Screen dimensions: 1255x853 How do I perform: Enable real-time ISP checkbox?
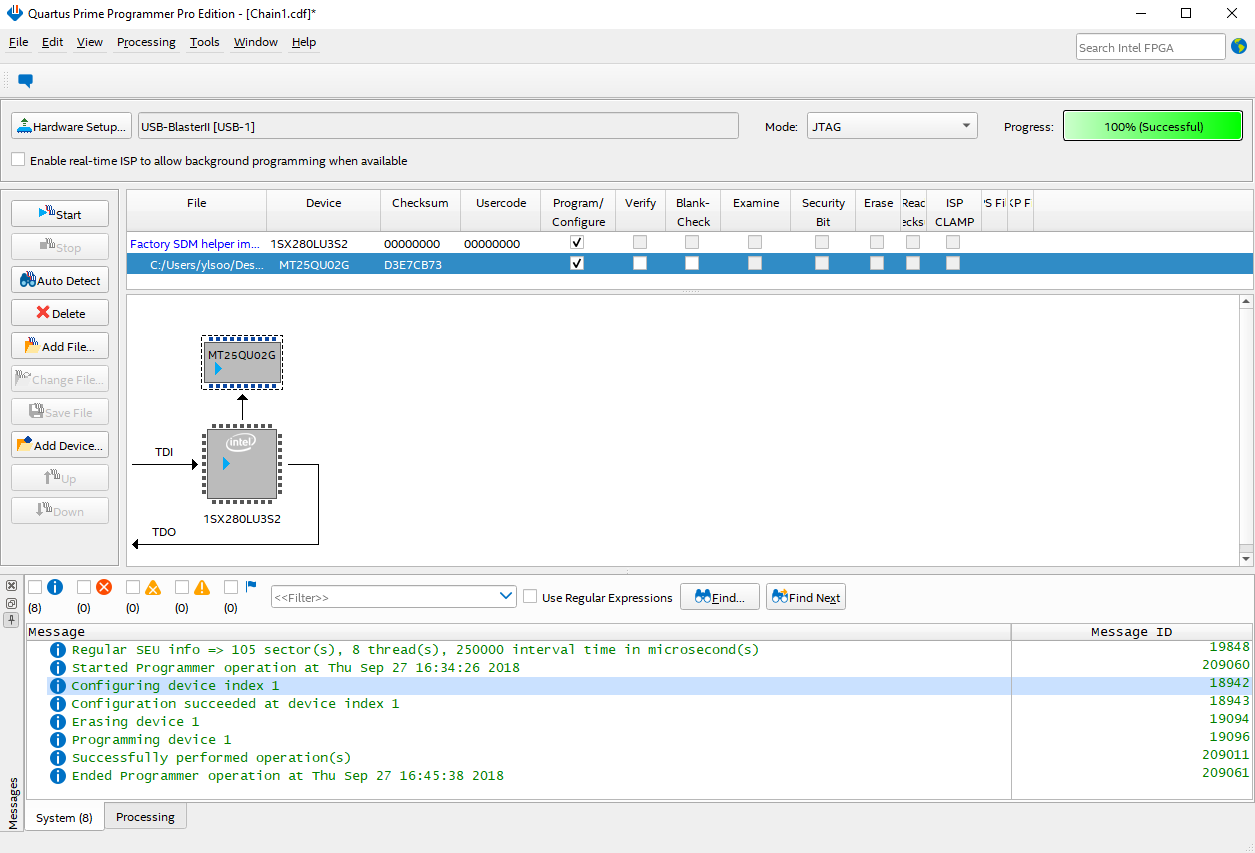pyautogui.click(x=18, y=160)
